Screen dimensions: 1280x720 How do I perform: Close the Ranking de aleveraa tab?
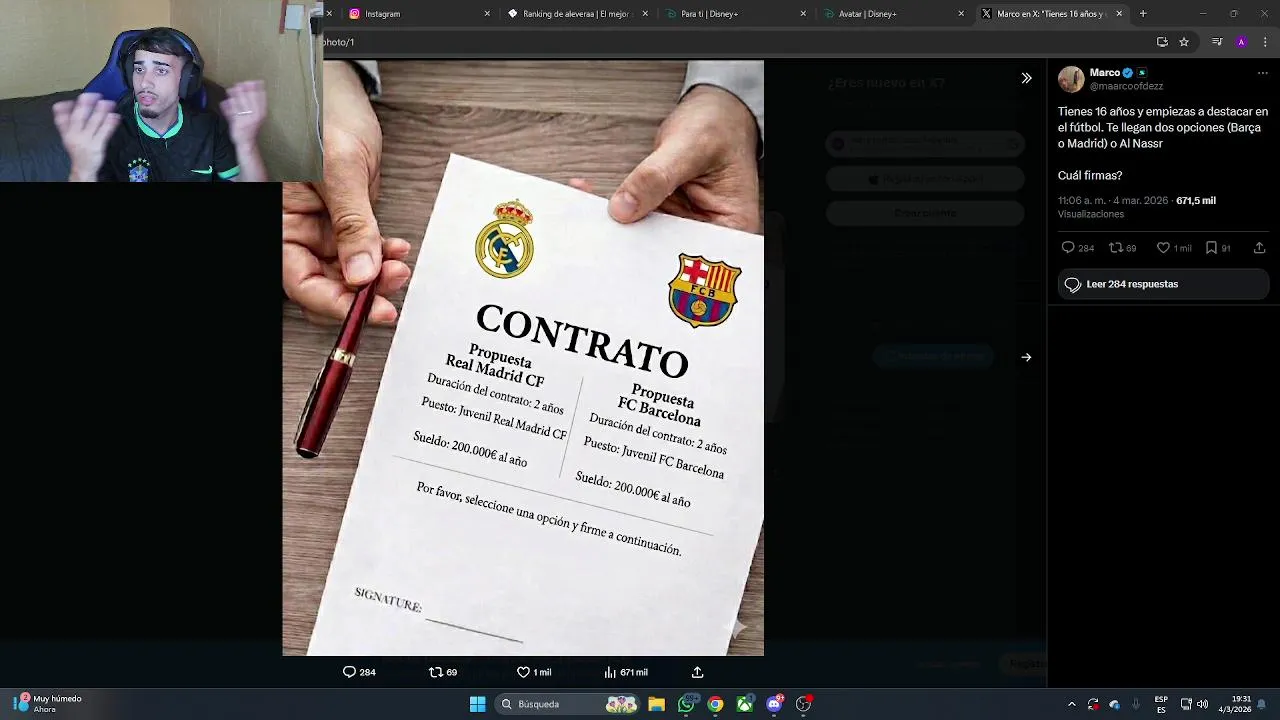pos(645,14)
